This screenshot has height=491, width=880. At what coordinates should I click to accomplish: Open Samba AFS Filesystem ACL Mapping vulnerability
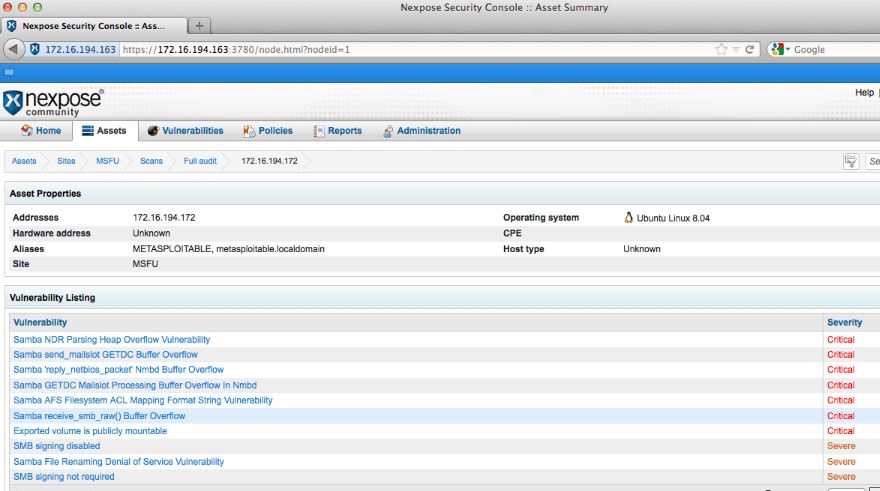[143, 400]
